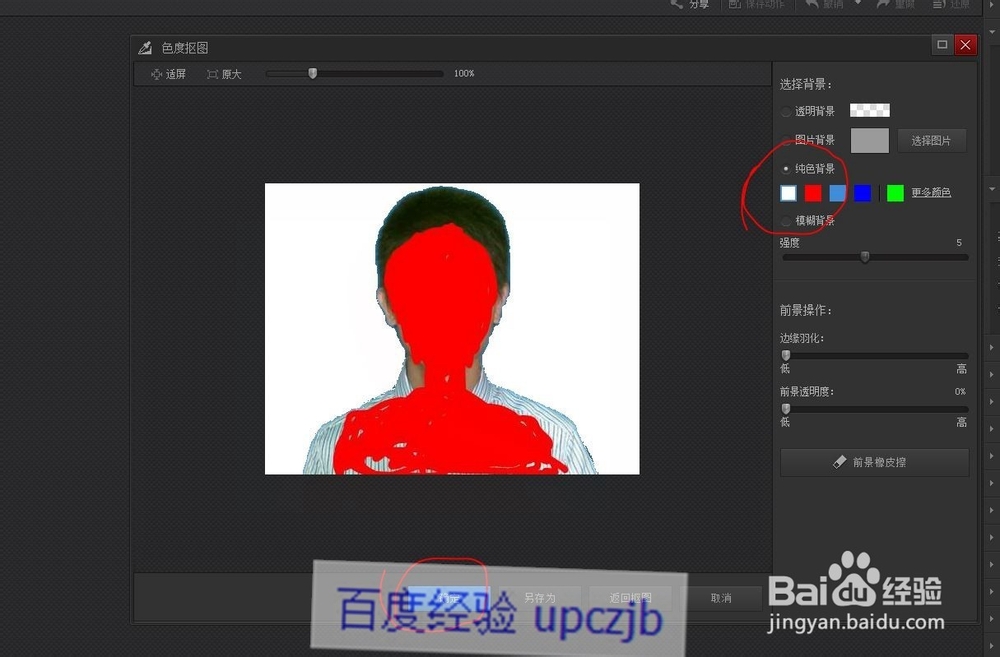
Task: Click the 前景透明度 opacity slider handle
Action: 786,409
